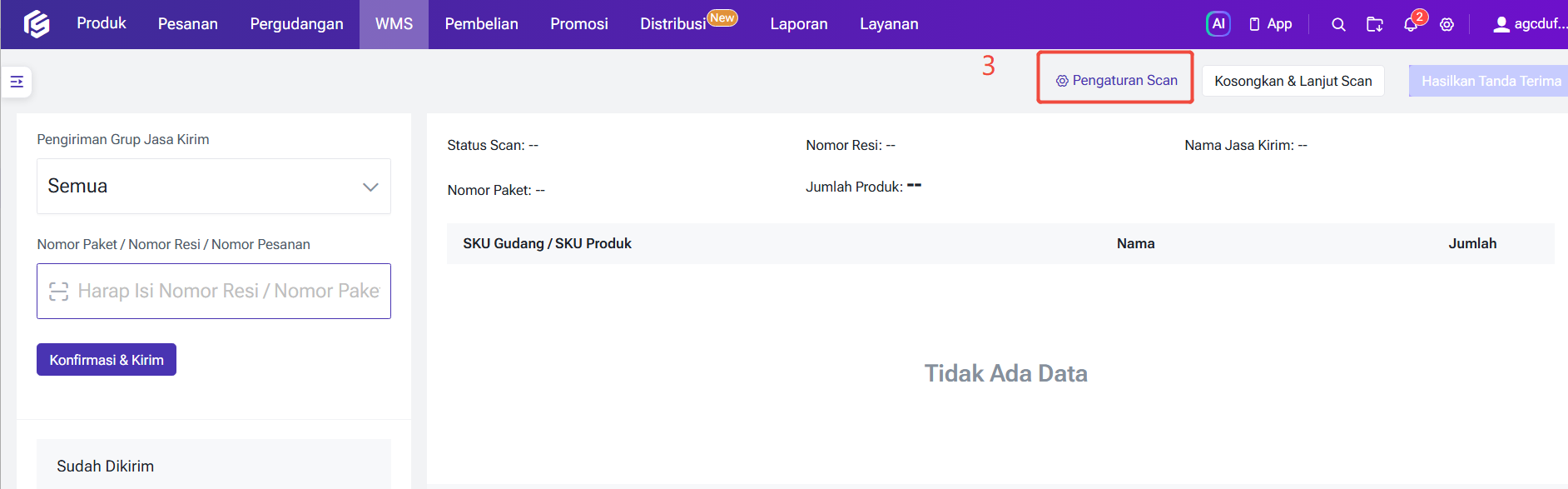
Task: Open the App download phone icon
Action: click(x=1254, y=24)
